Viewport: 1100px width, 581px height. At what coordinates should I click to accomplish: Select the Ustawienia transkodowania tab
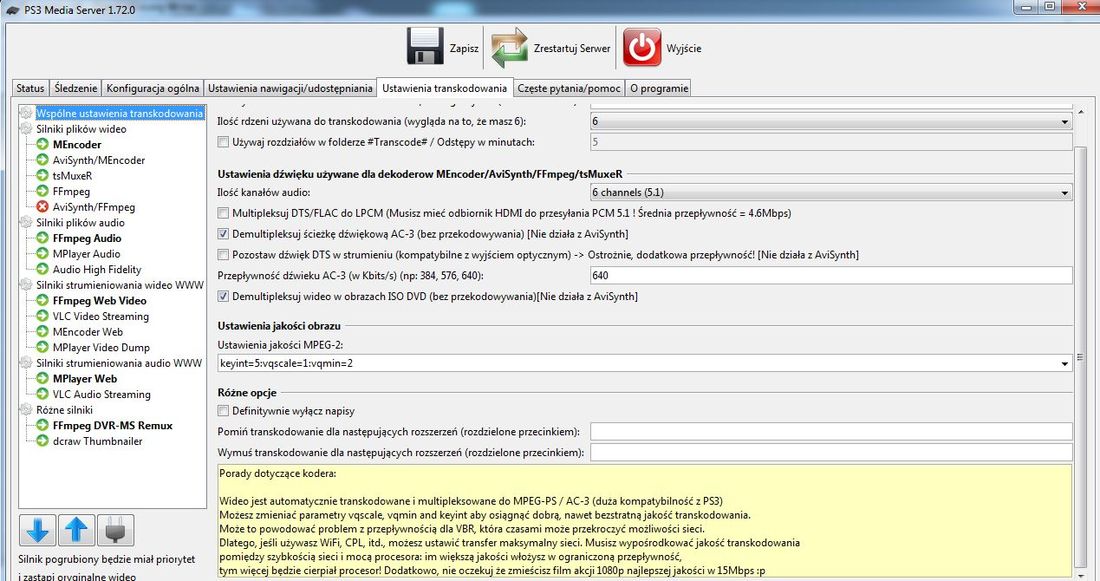pyautogui.click(x=445, y=88)
